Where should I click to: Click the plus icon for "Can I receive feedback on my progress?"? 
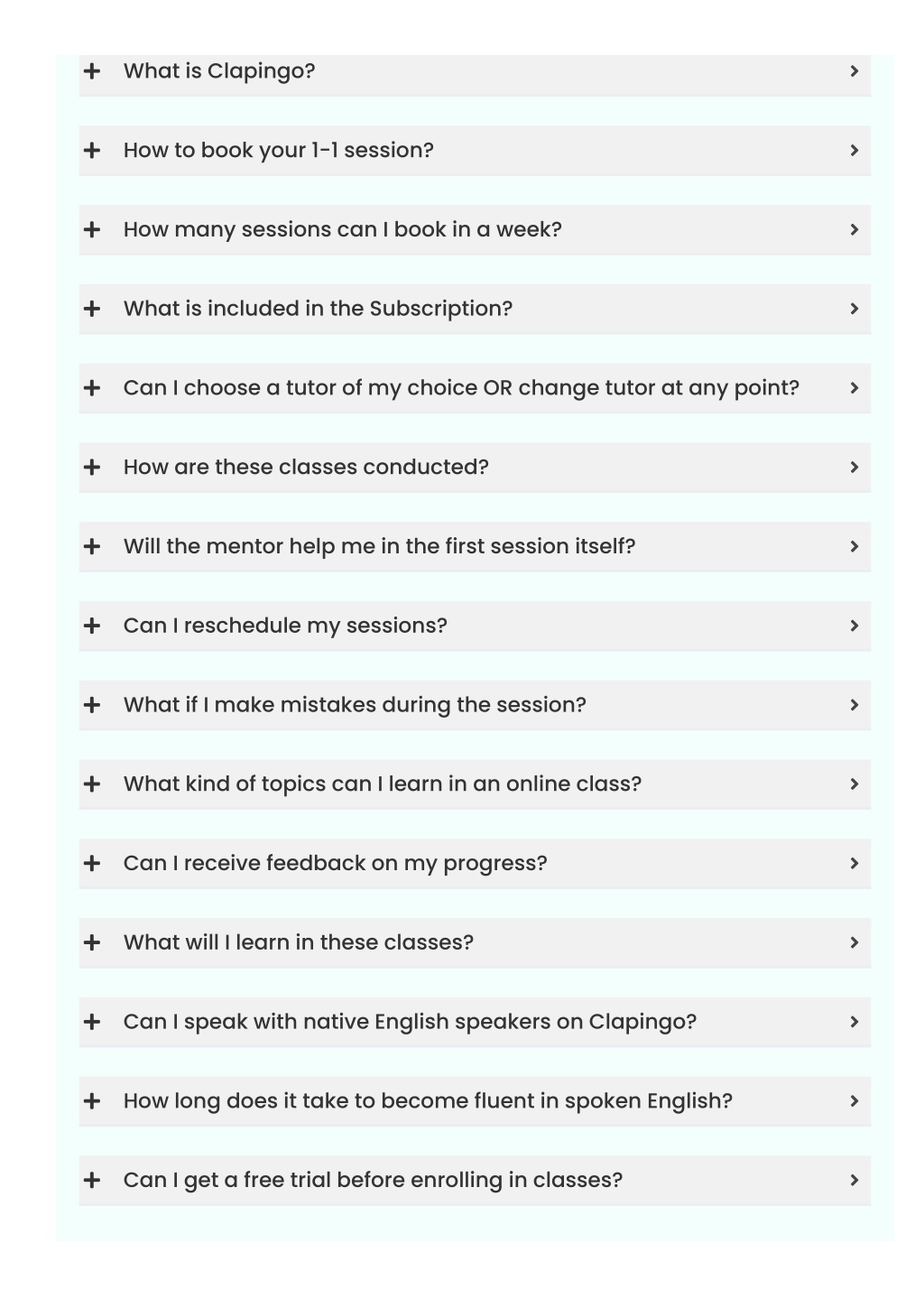coord(92,863)
